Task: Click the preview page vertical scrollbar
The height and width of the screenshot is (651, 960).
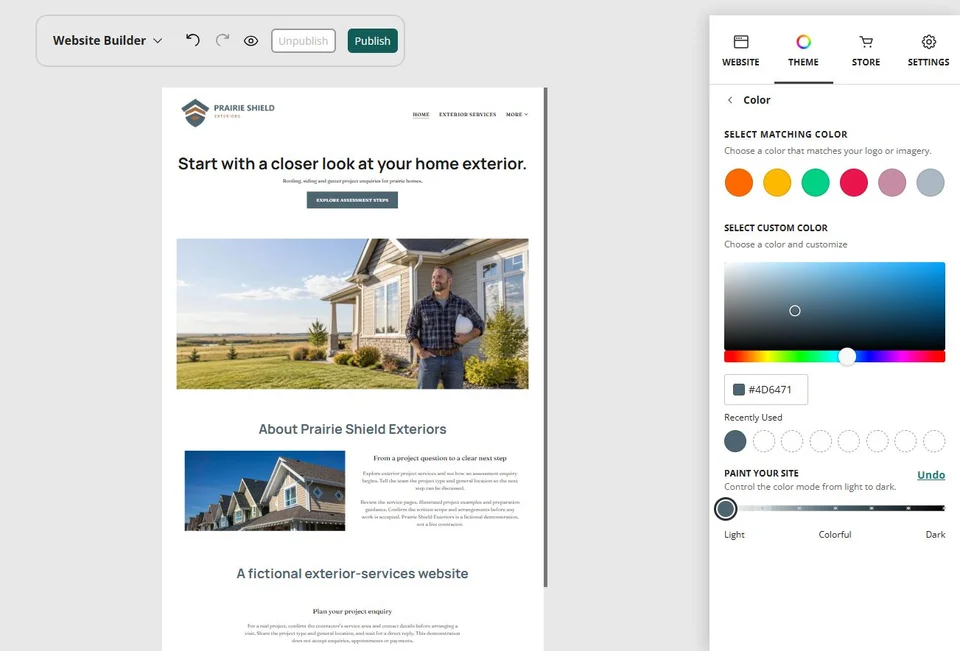Action: coord(546,337)
